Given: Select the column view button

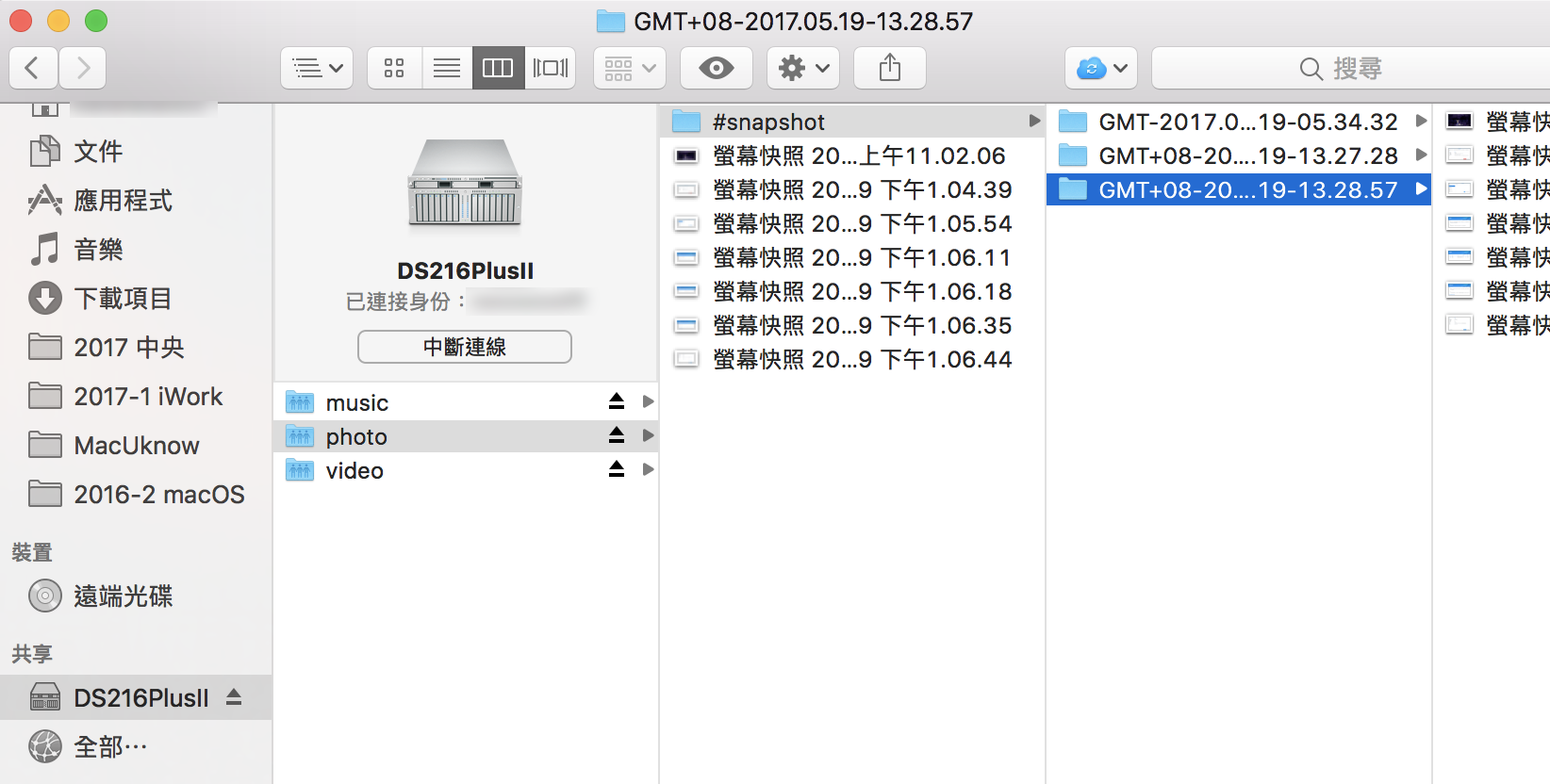Looking at the screenshot, I should [498, 68].
